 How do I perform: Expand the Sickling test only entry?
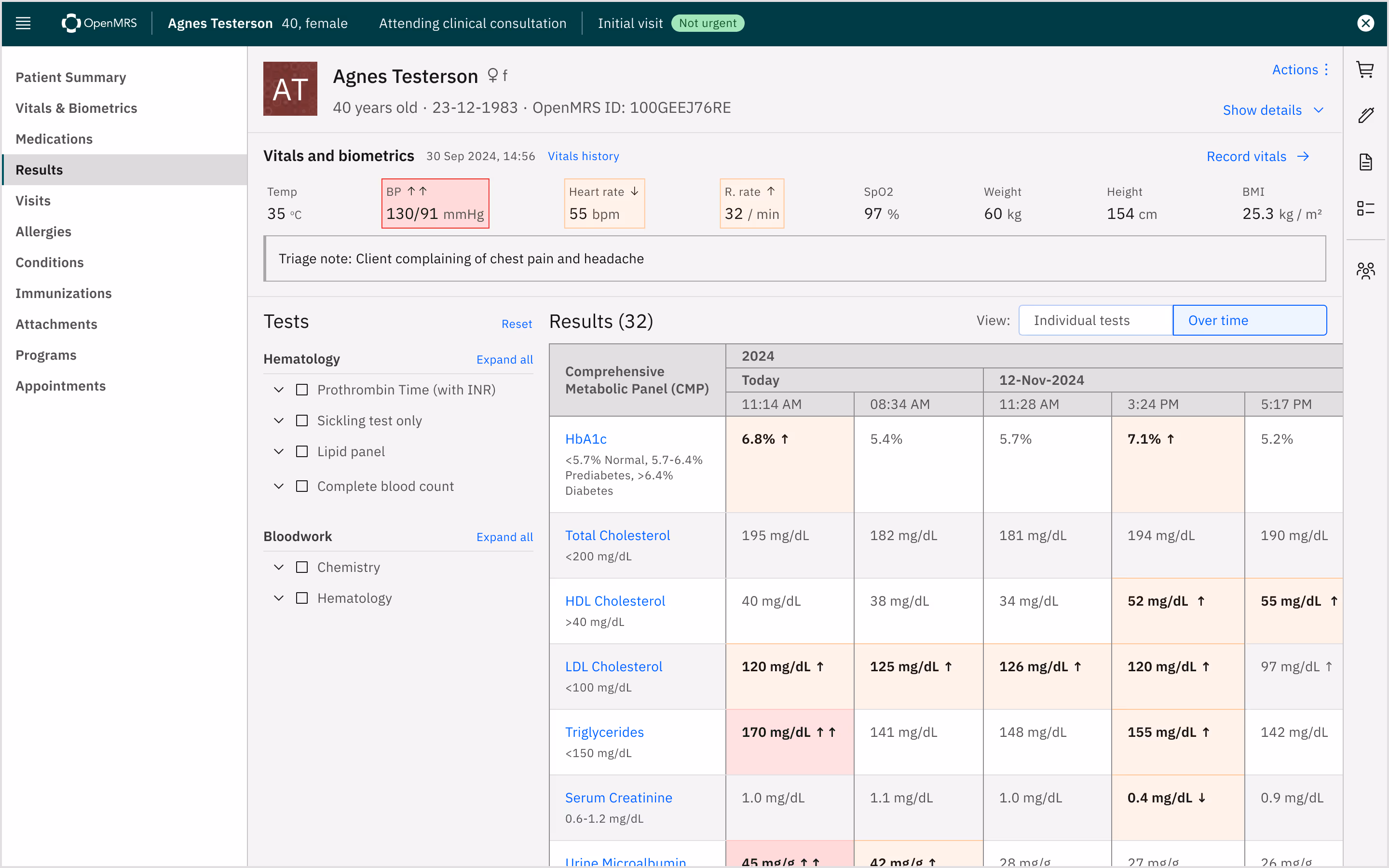point(279,420)
